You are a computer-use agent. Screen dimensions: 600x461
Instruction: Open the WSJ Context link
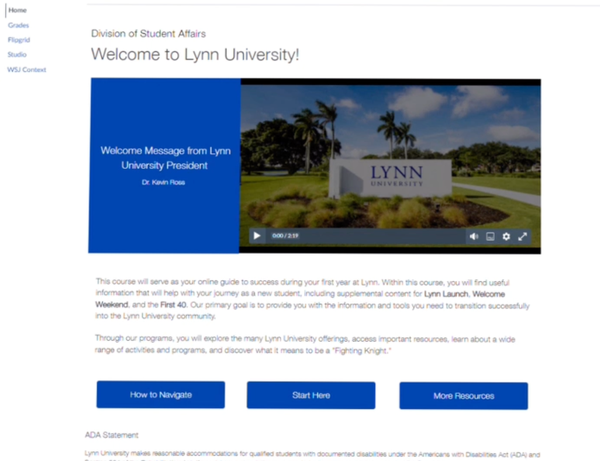(27, 69)
